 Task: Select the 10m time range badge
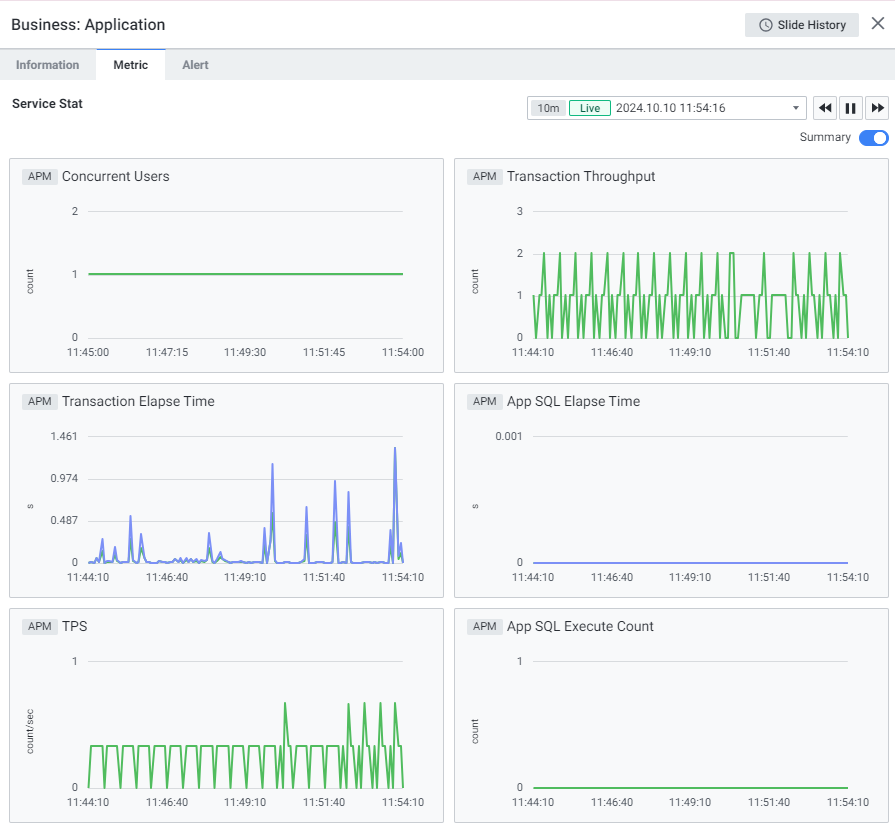point(548,108)
